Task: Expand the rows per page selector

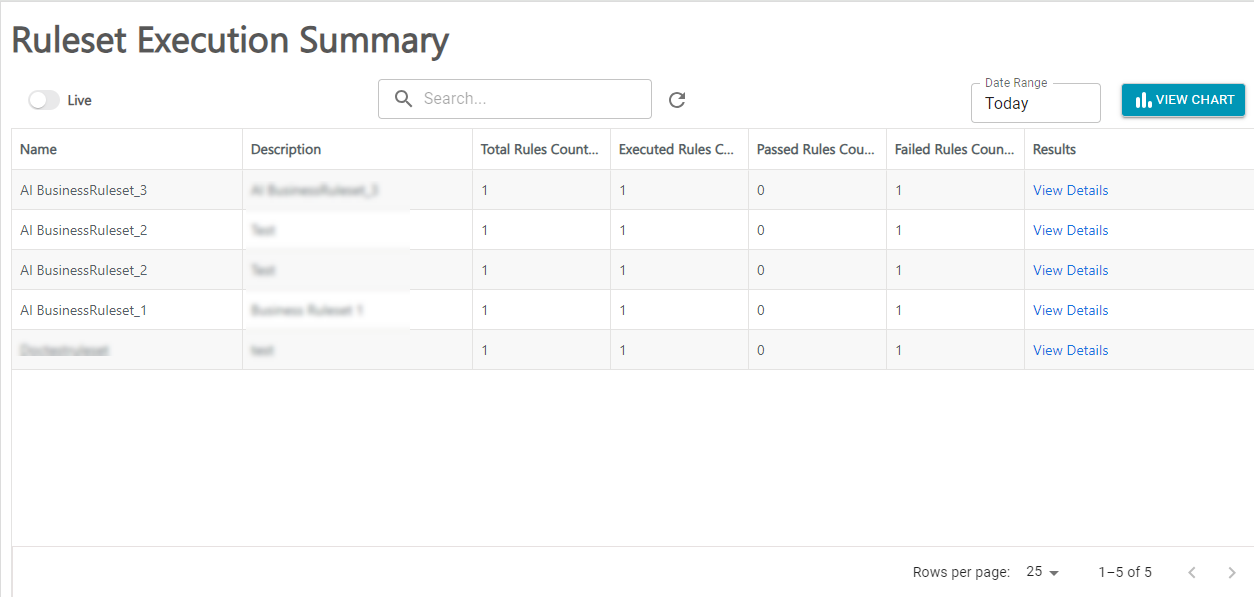Action: [x=1042, y=573]
